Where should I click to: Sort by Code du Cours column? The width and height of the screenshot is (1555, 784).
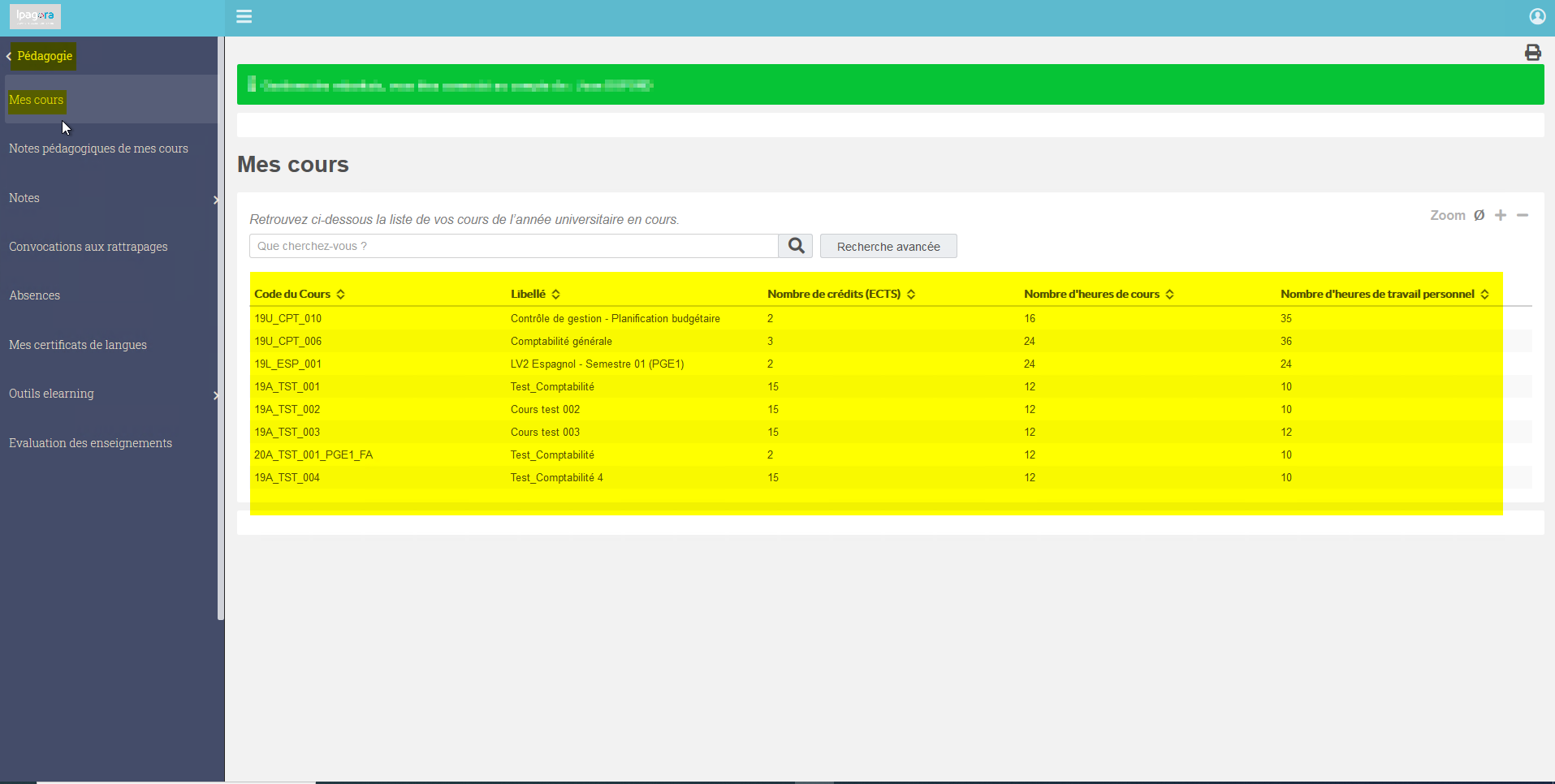(x=300, y=294)
